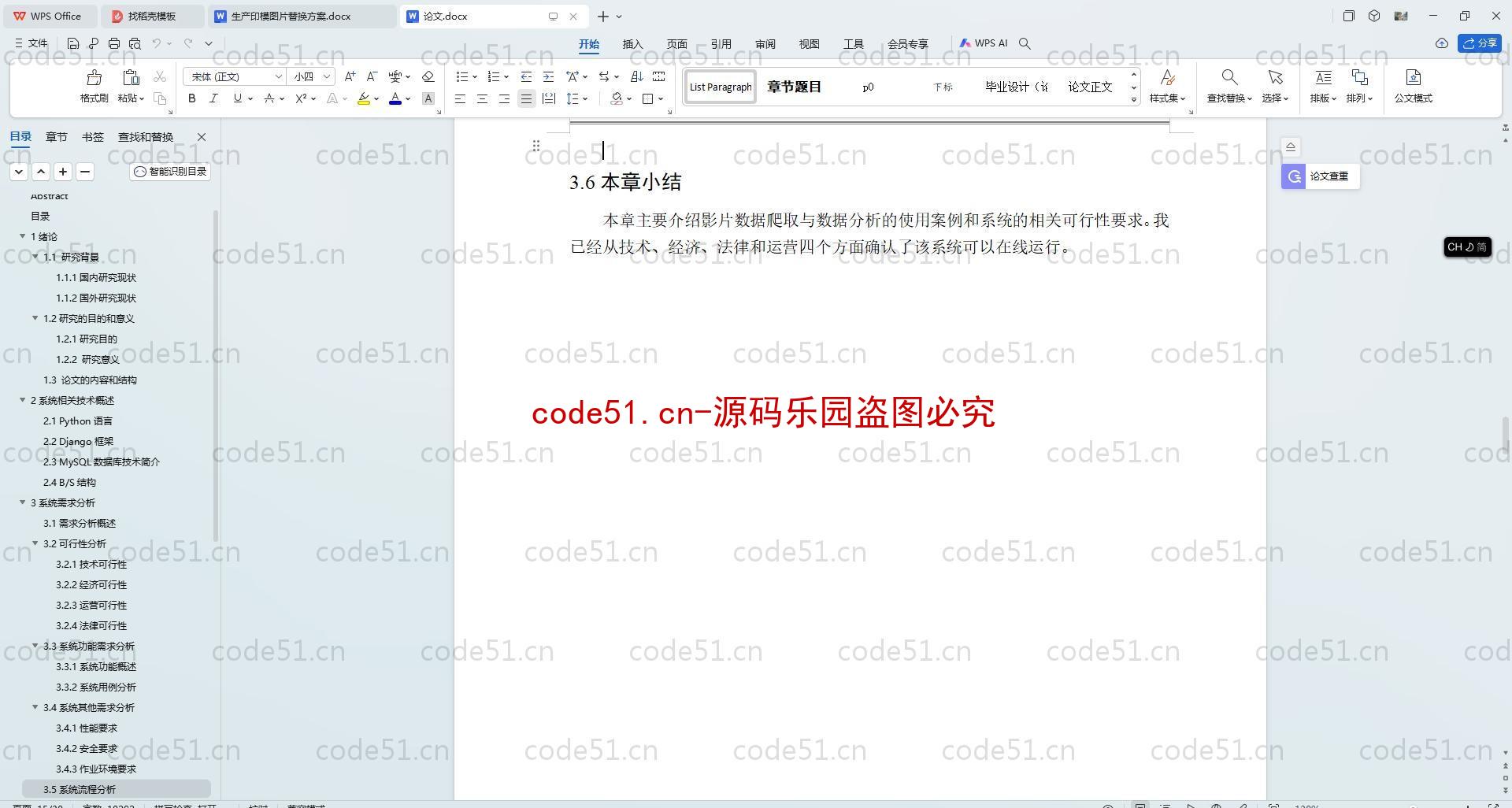Undo the last action
The height and width of the screenshot is (808, 1512).
157,43
